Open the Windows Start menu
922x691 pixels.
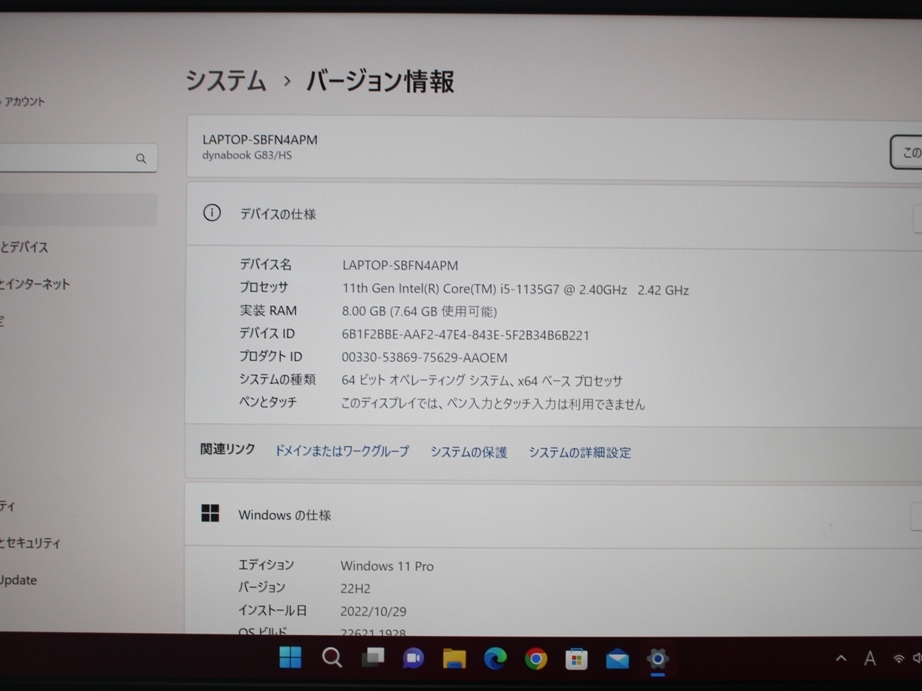[290, 657]
